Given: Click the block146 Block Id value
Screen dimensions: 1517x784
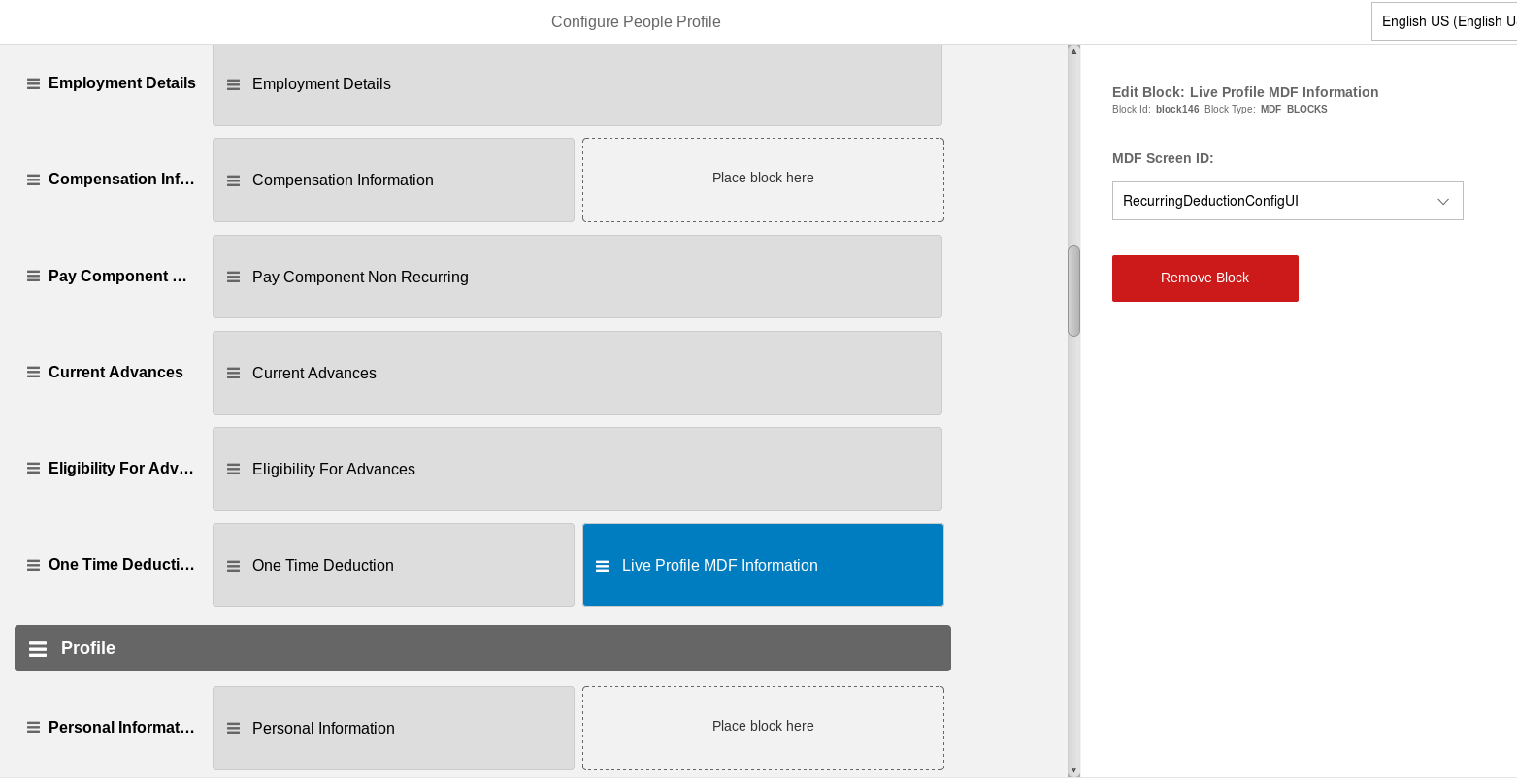Looking at the screenshot, I should (x=1177, y=110).
